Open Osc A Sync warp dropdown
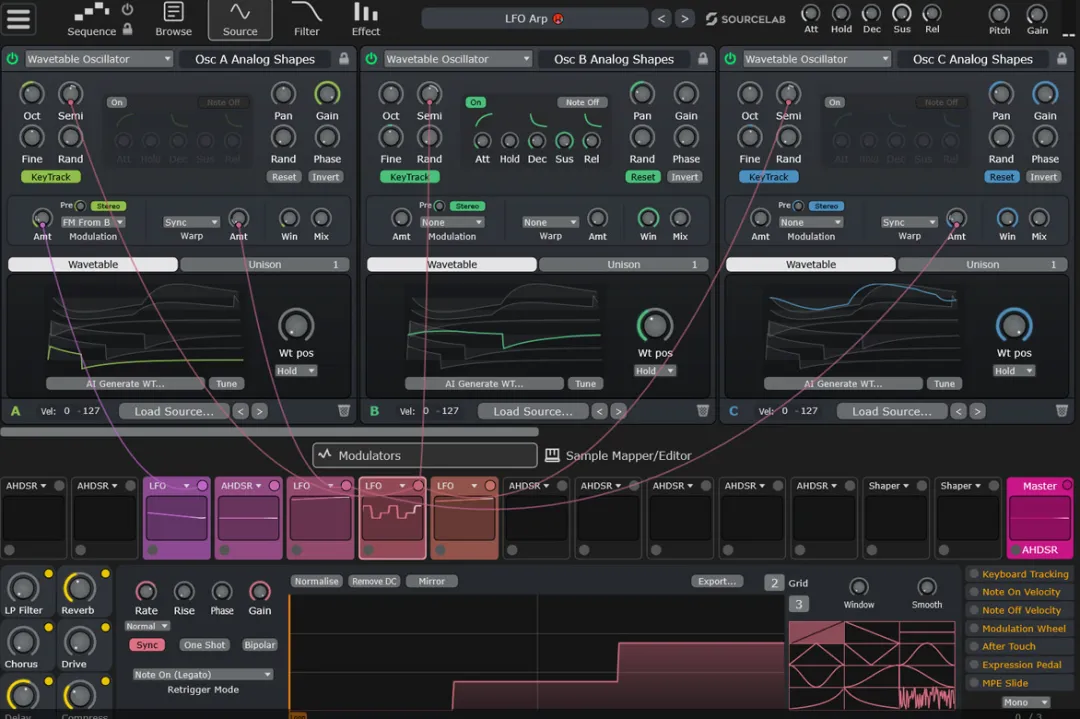Screen dimensions: 1080x719 pos(191,222)
